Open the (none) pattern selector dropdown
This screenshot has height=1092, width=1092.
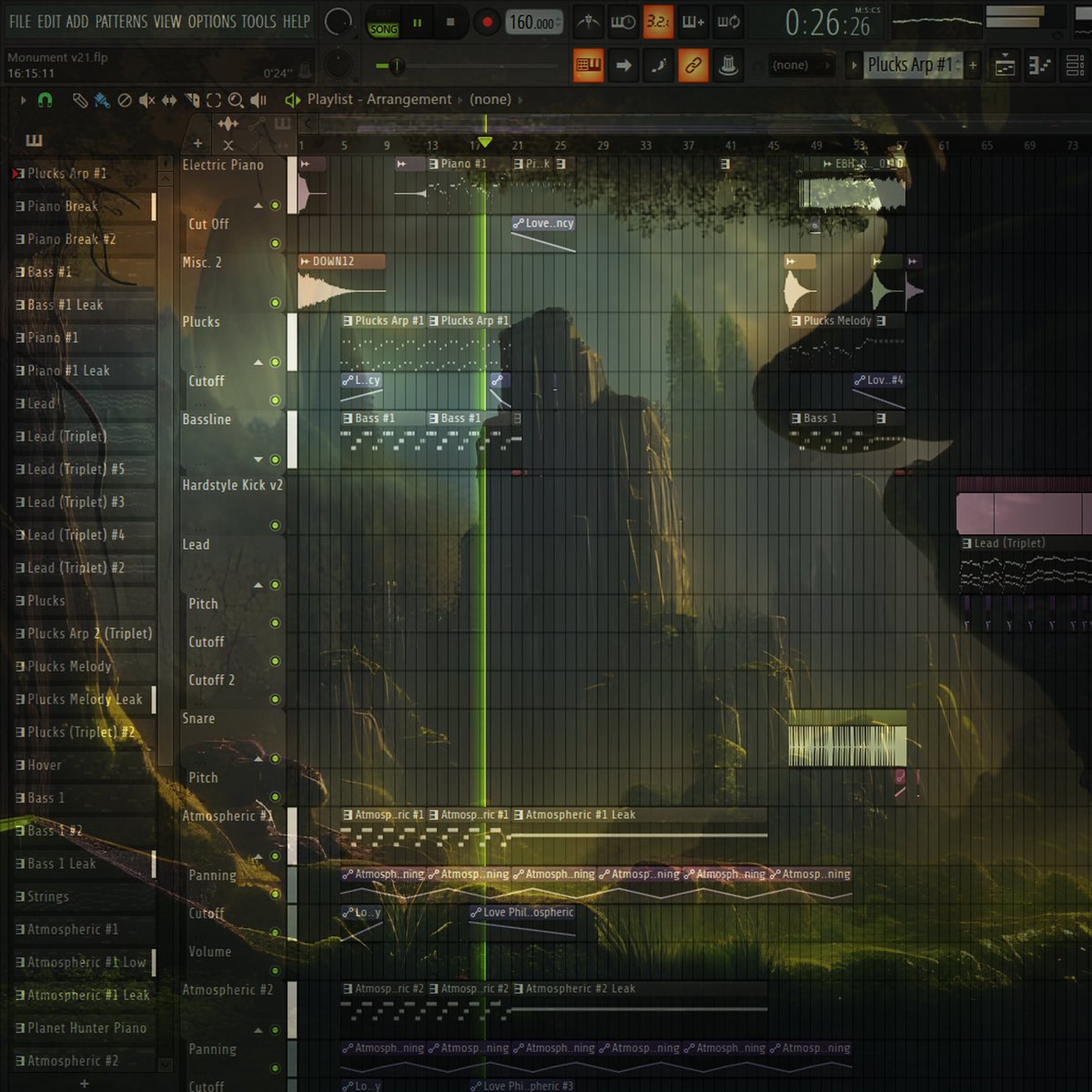801,66
